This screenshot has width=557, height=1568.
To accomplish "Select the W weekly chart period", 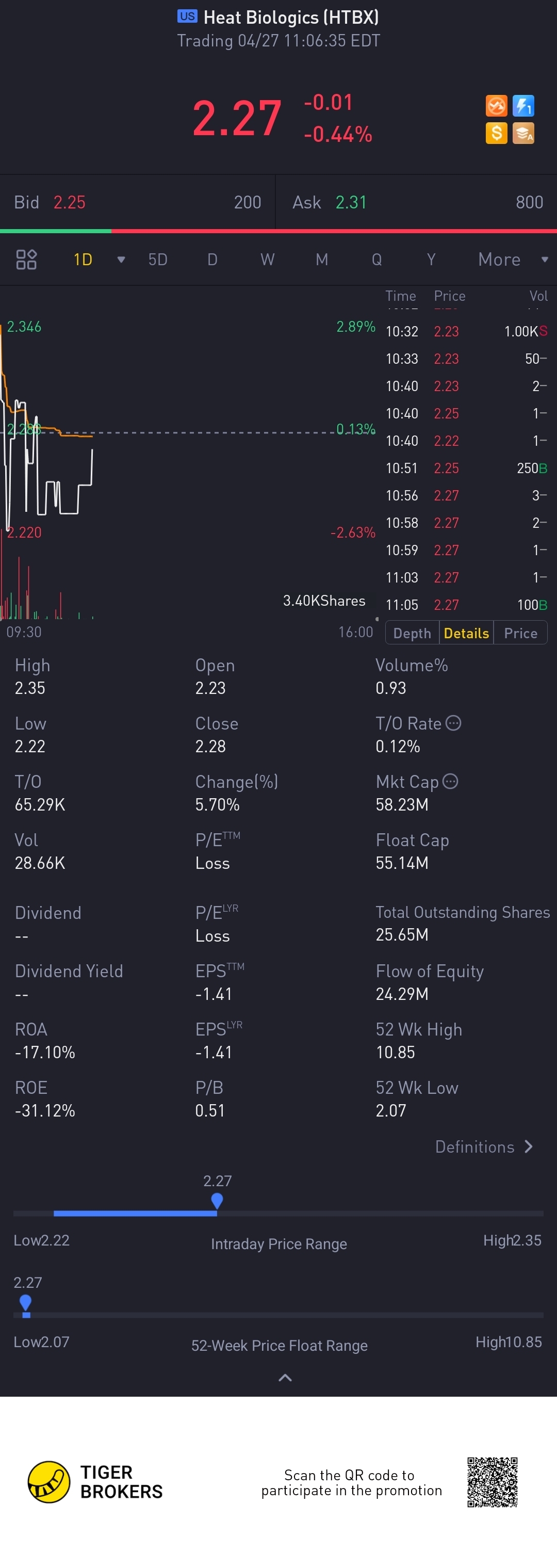I will [x=267, y=260].
